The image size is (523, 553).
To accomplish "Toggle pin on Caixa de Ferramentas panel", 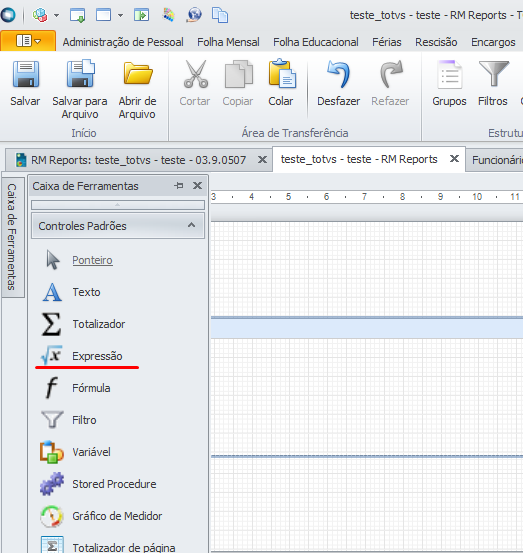I will (x=179, y=185).
